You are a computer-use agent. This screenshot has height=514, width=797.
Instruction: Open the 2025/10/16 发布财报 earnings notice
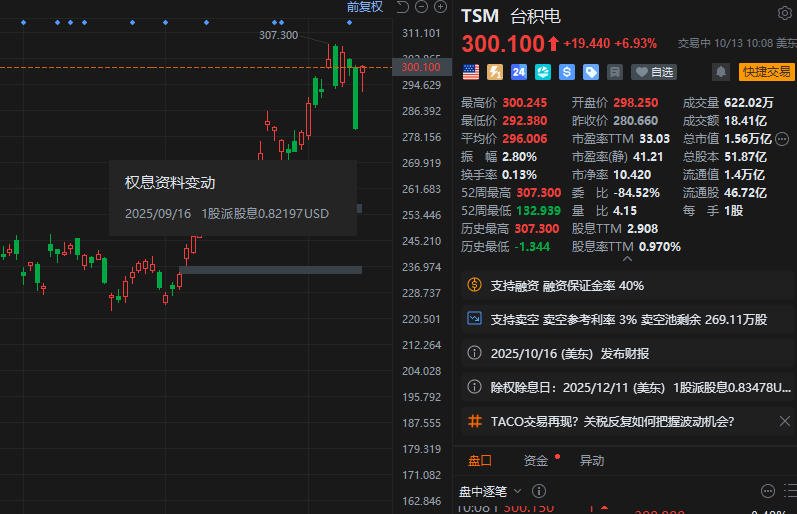(628, 353)
